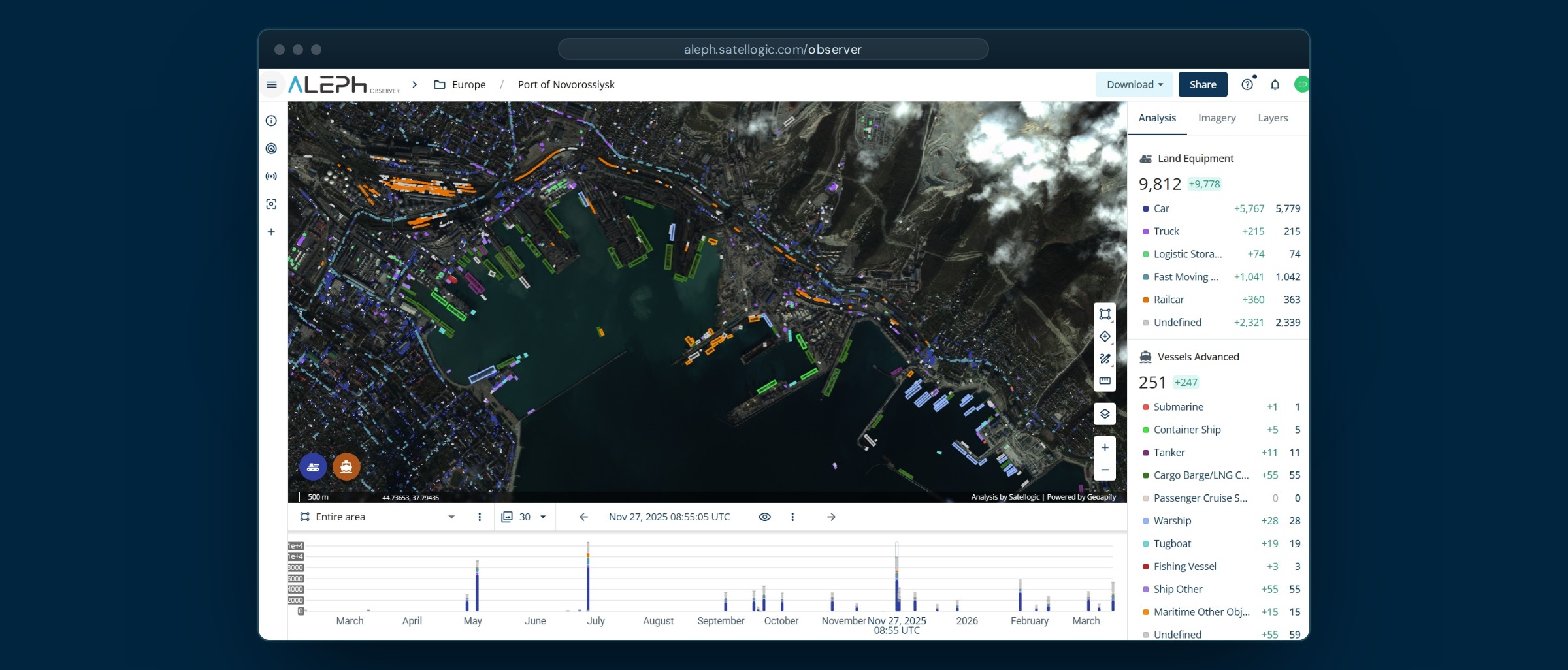1568x670 pixels.
Task: Open the map layers stack icon
Action: pos(1105,413)
